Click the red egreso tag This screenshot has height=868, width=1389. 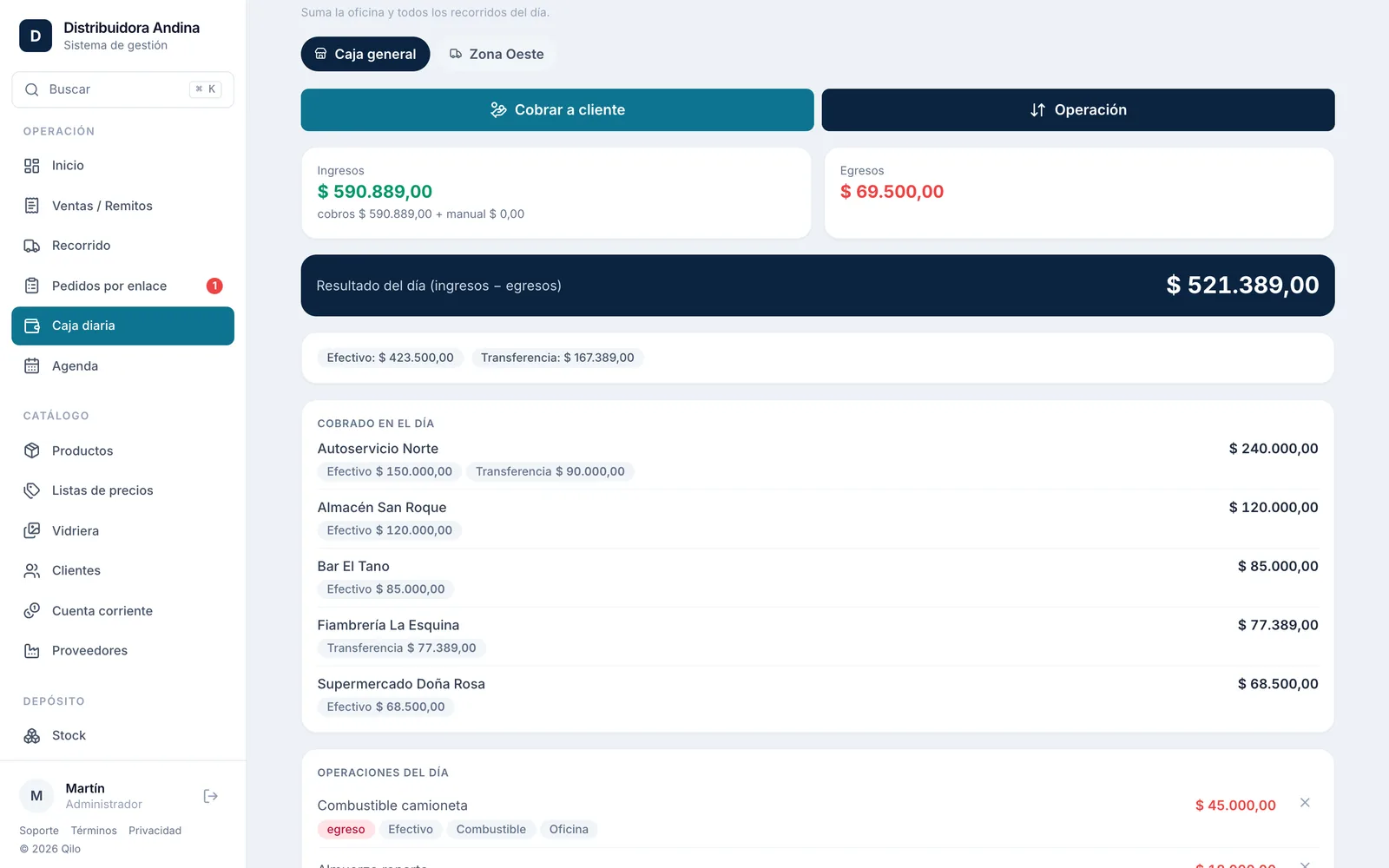click(346, 829)
